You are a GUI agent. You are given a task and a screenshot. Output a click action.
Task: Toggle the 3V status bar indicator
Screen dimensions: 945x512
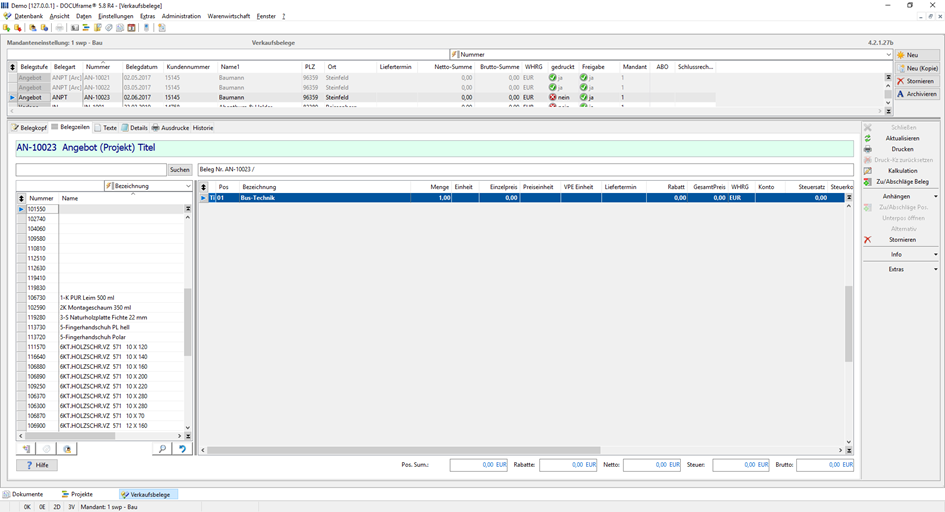[71, 507]
